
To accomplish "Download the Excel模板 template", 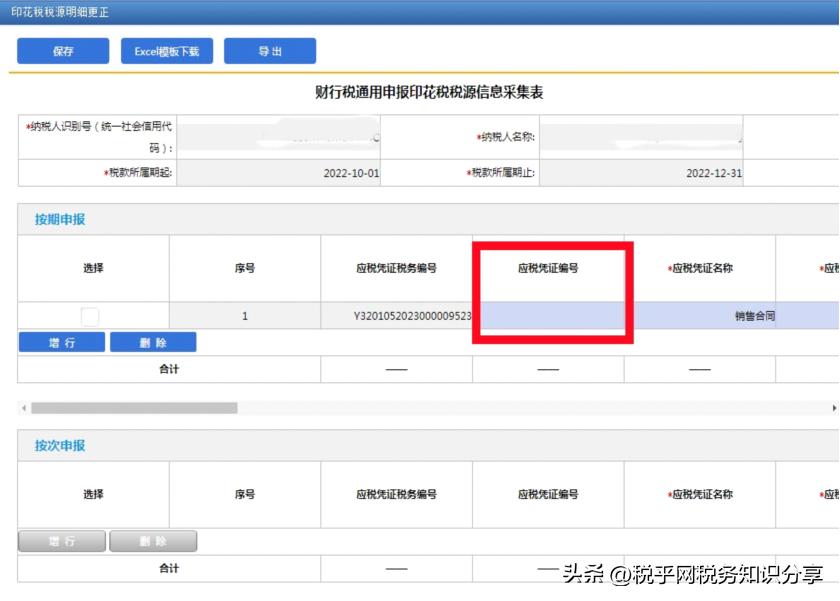I will coord(166,51).
